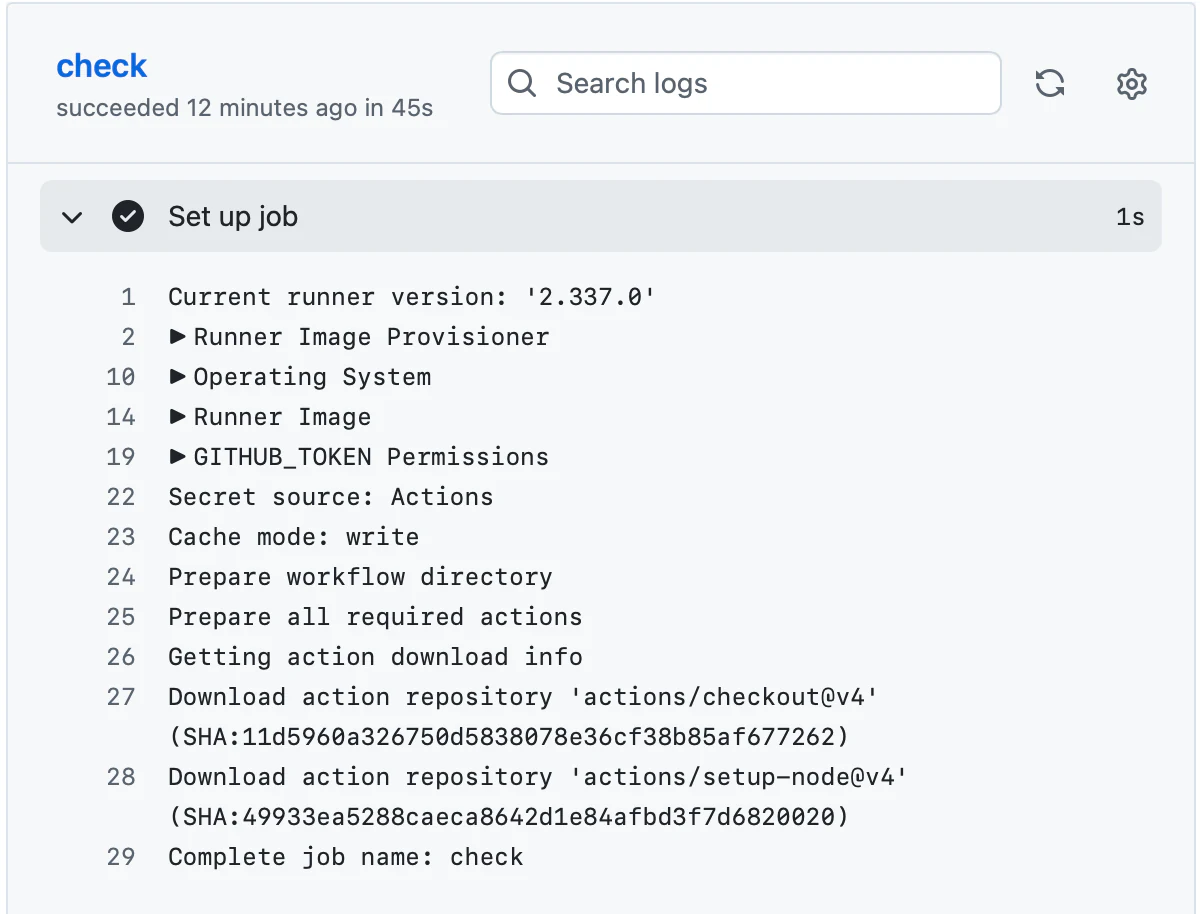Select line number 1 link
The image size is (1202, 914).
click(127, 297)
